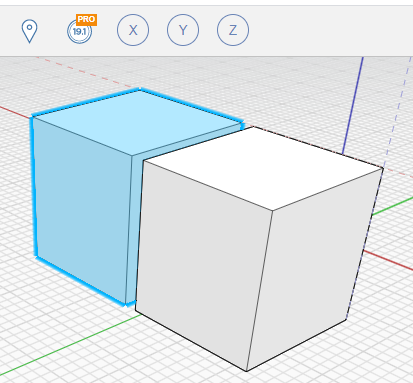Image resolution: width=413 pixels, height=383 pixels.
Task: Select the white cube's top face
Action: pyautogui.click(x=263, y=168)
